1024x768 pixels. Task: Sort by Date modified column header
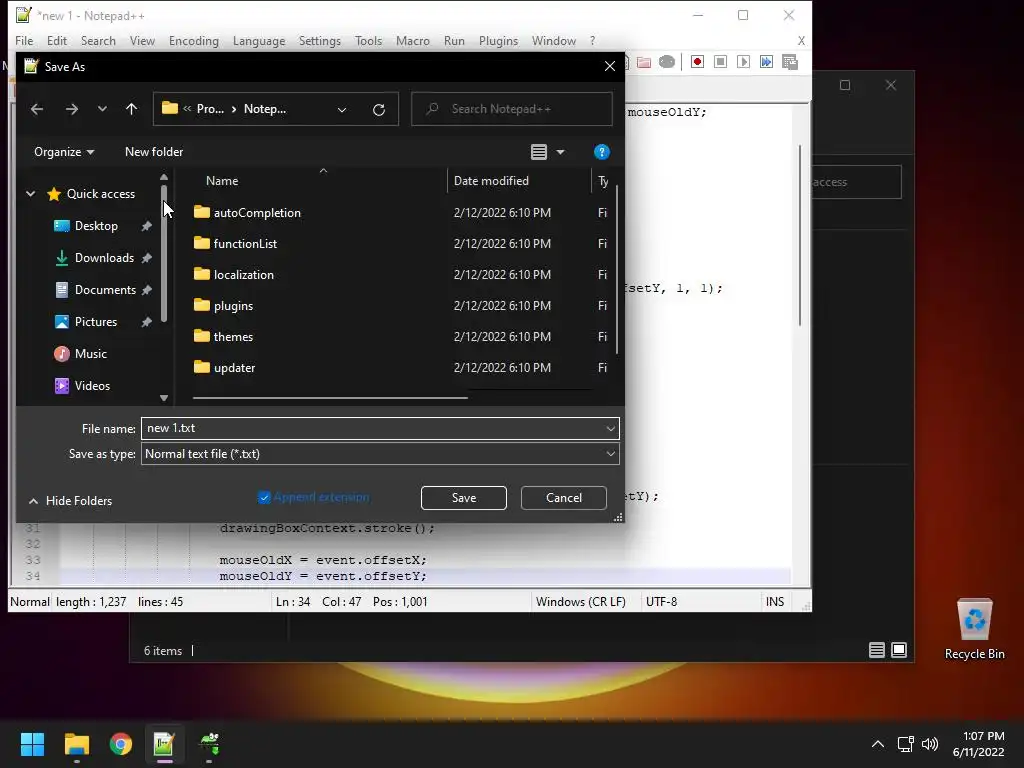491,181
